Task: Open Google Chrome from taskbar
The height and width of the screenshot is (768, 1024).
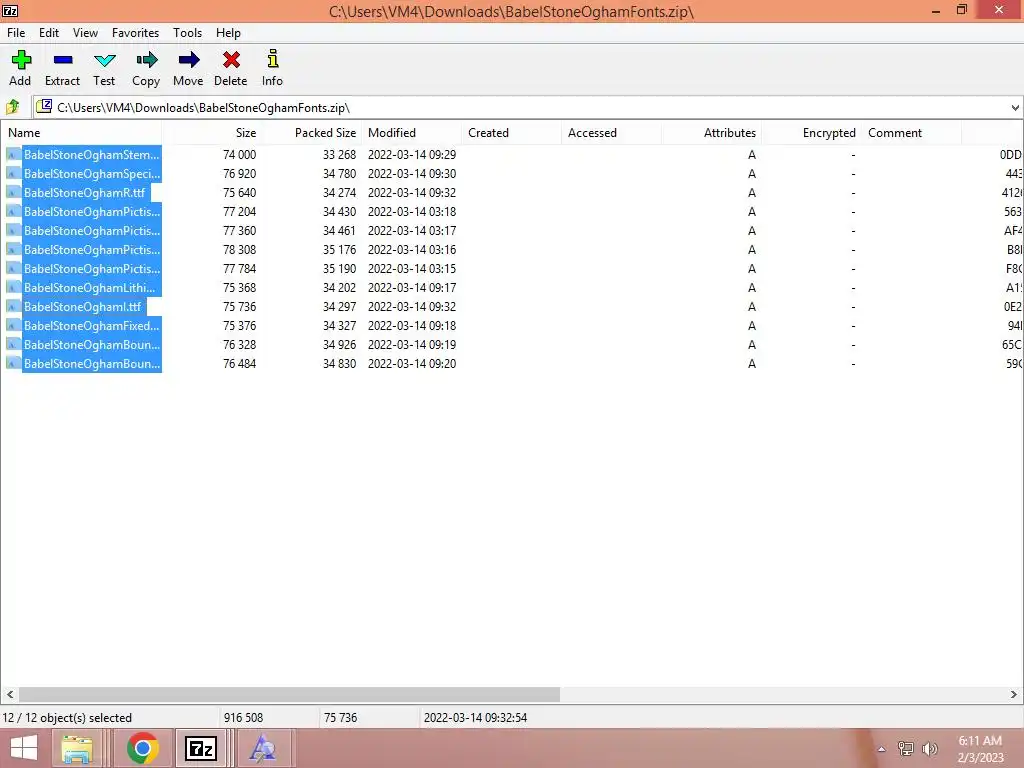Action: pos(143,748)
